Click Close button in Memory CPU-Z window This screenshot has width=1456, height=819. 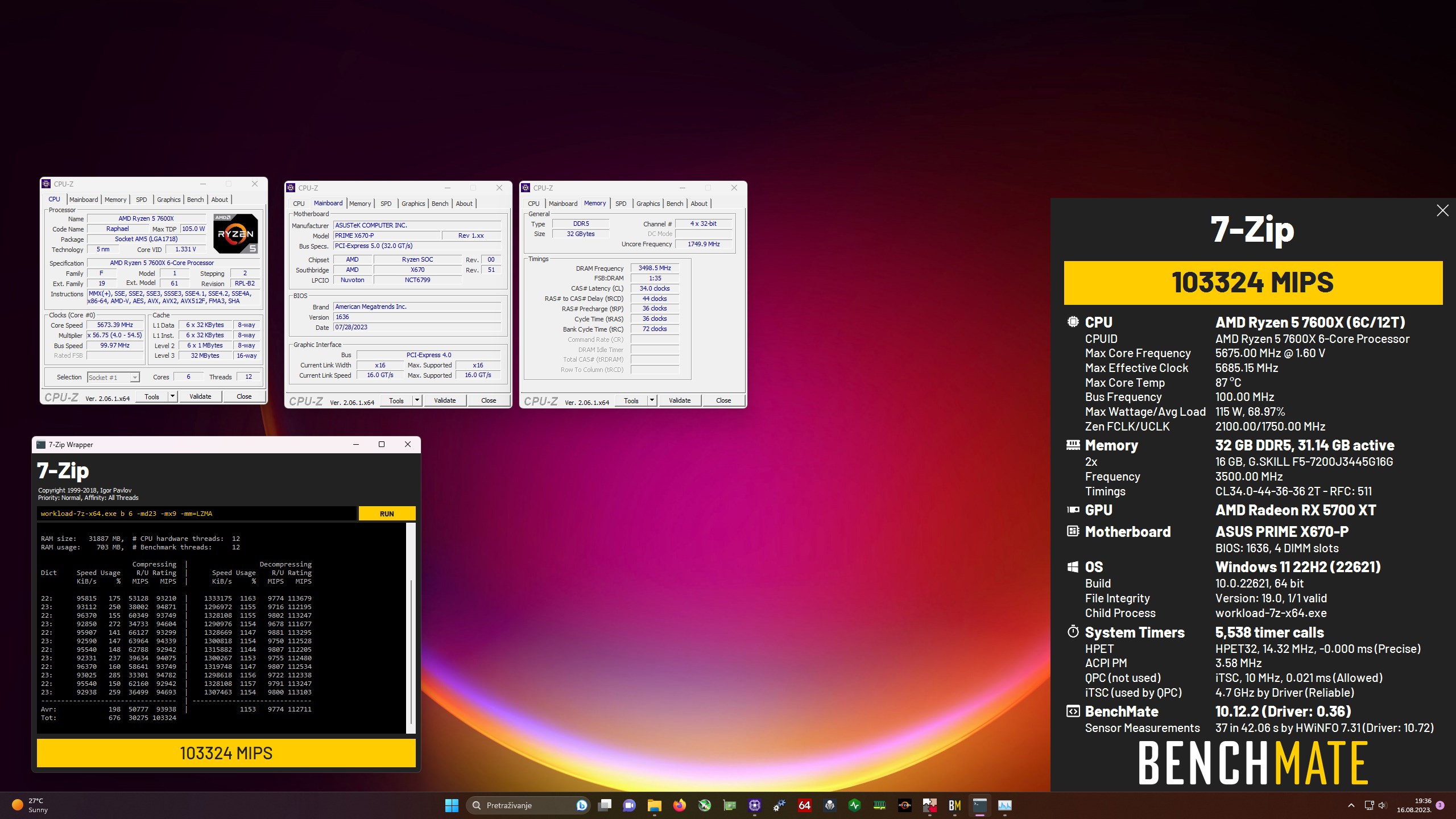coord(723,400)
